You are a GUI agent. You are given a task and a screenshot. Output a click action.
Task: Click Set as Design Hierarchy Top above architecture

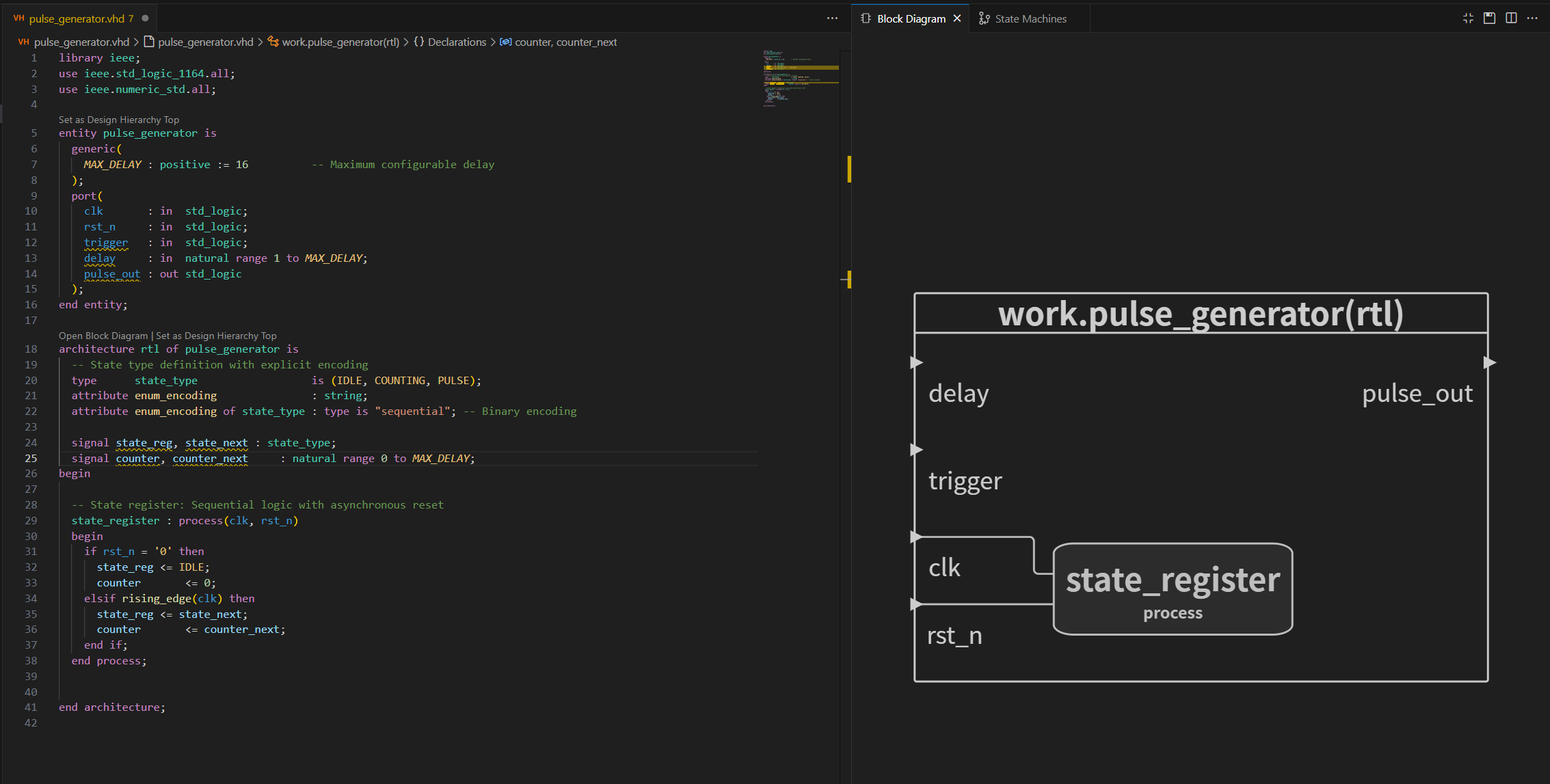click(216, 336)
